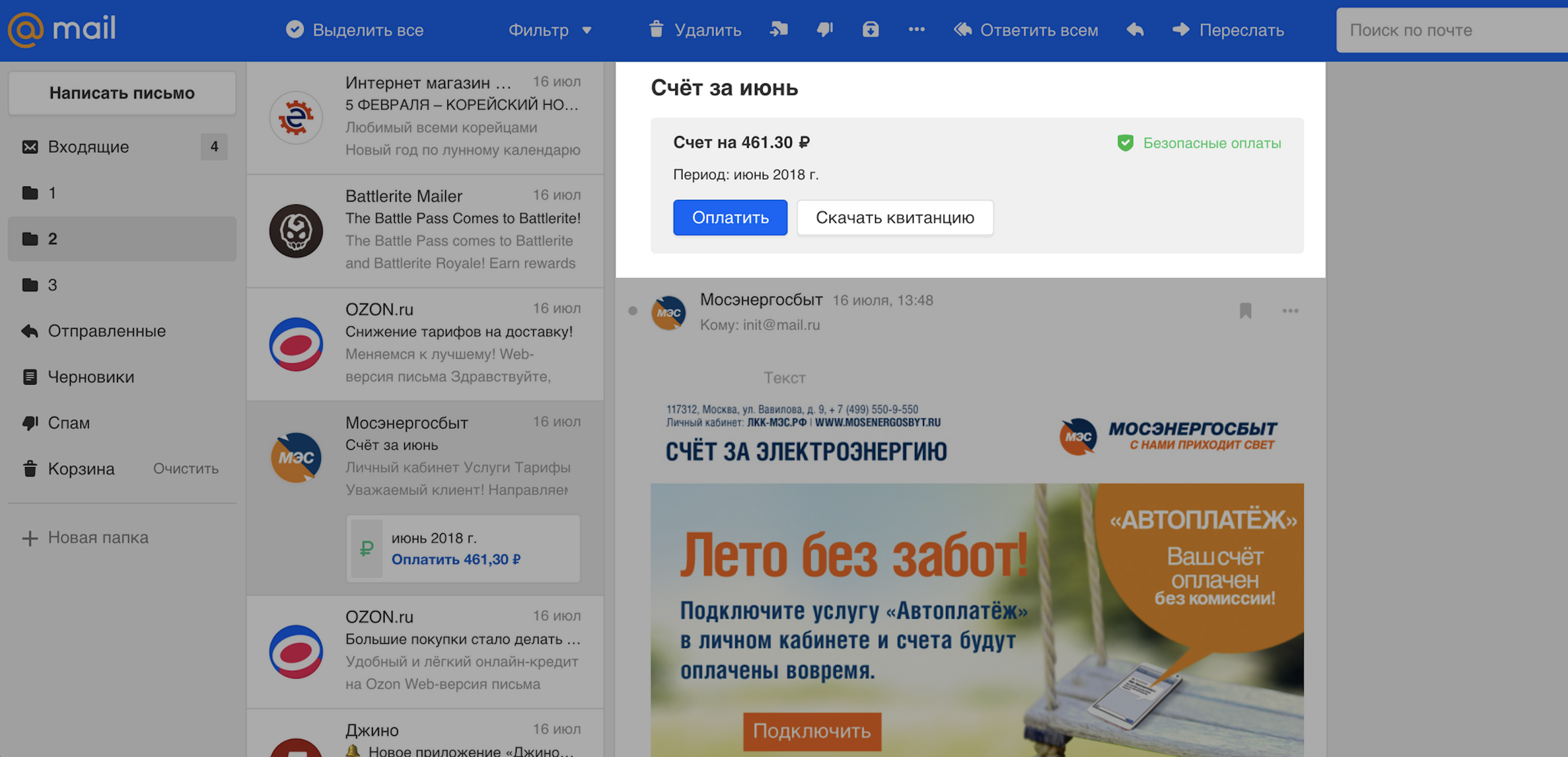This screenshot has width=1568, height=757.
Task: Click Ответить всем
Action: (x=1026, y=30)
